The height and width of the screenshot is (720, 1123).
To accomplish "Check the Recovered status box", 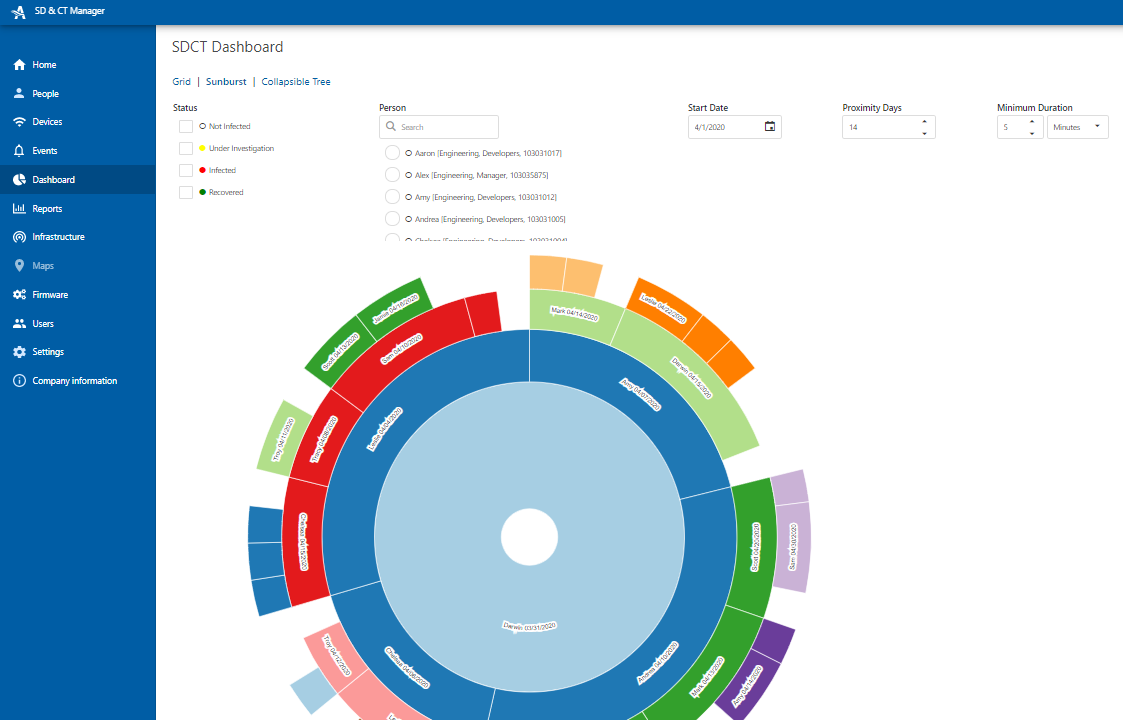I will [186, 192].
